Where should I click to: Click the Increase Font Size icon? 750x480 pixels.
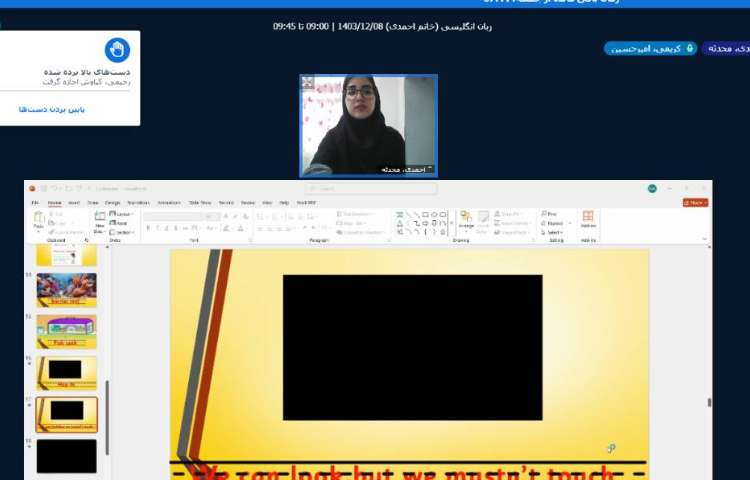tap(226, 216)
